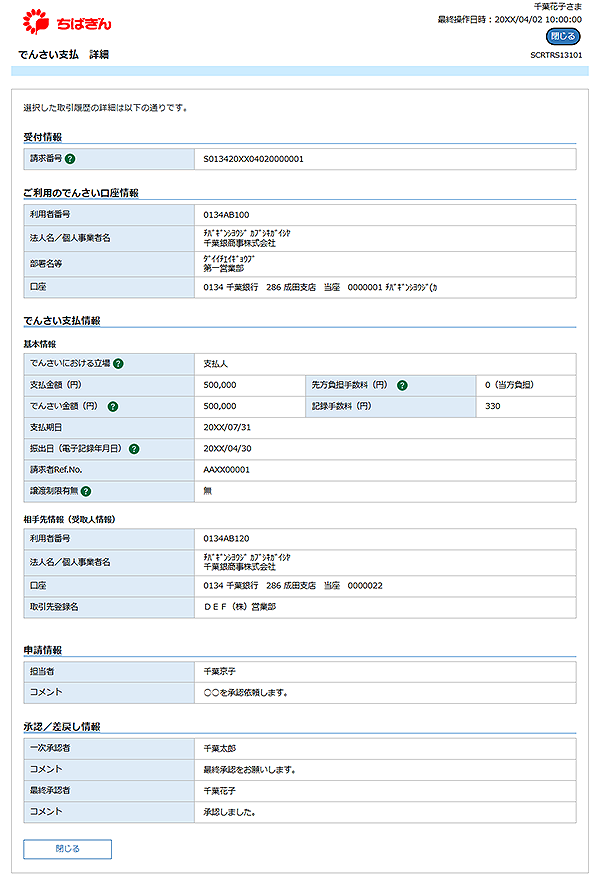Click the screen ID SCRTRS13101
The image size is (600, 885).
[x=556, y=56]
